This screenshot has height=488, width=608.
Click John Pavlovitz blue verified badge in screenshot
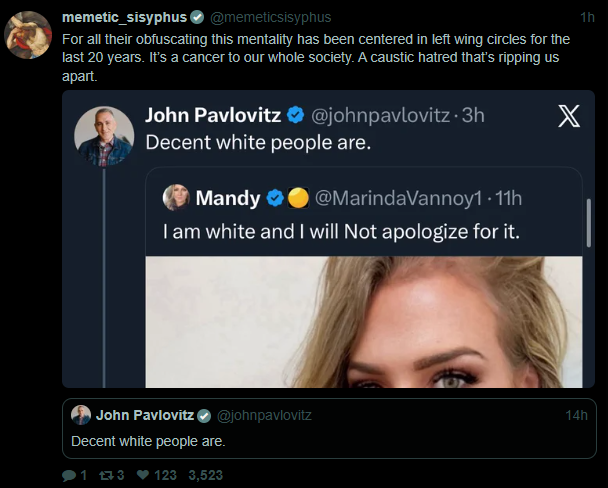pos(297,115)
